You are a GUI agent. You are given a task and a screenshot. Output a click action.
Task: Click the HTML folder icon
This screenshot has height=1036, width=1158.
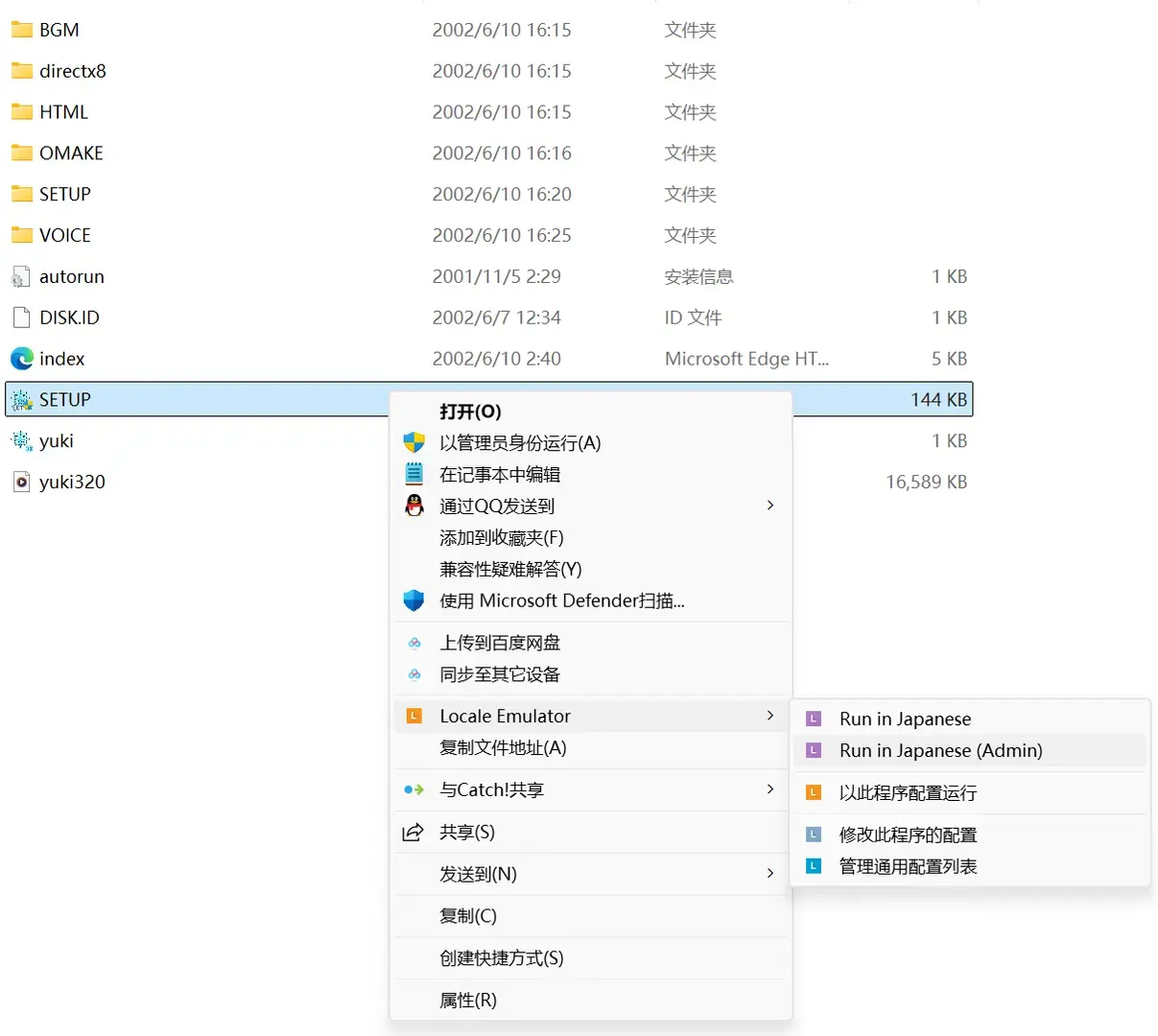coord(21,112)
